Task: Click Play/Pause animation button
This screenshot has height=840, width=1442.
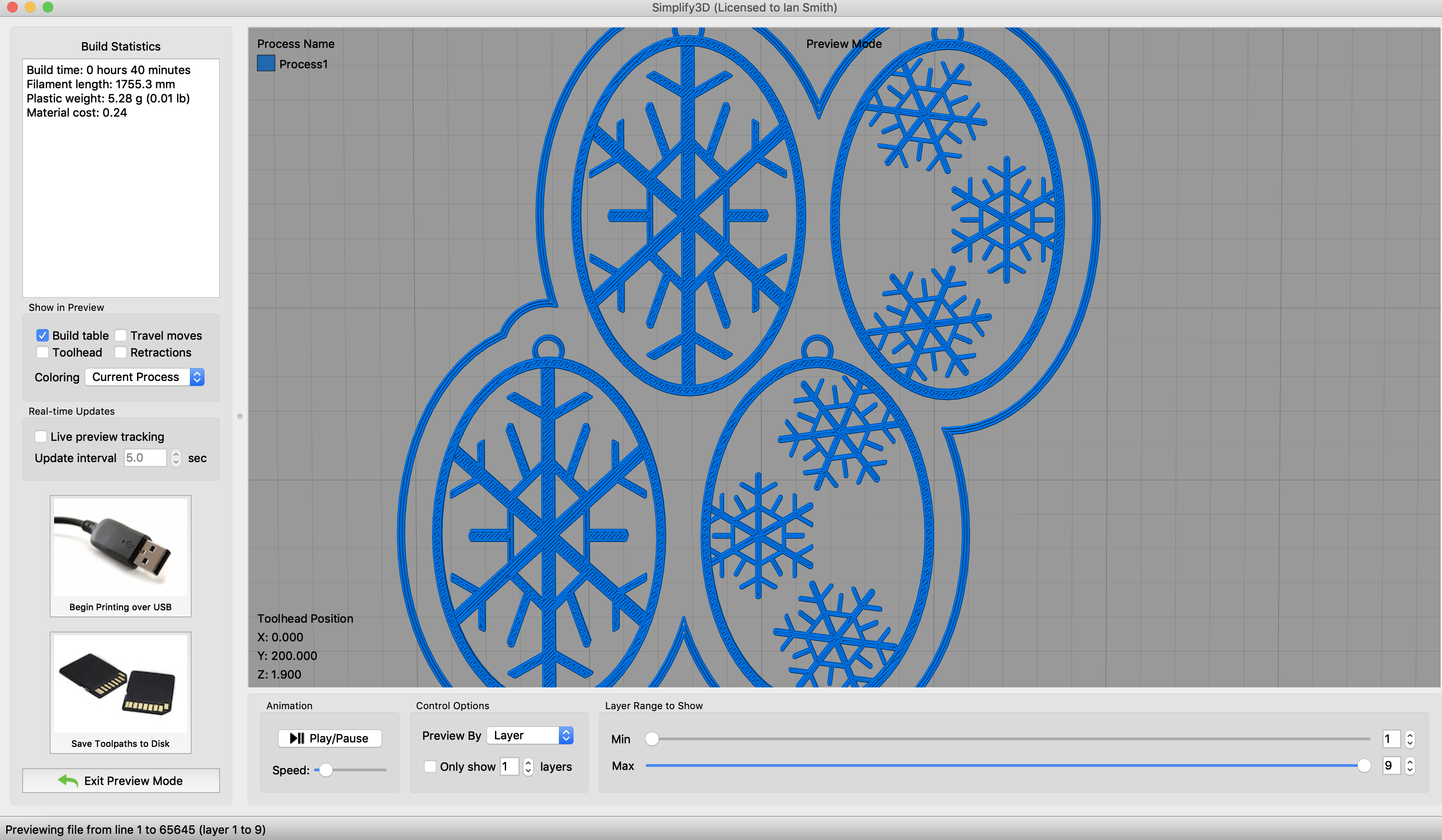Action: [329, 737]
